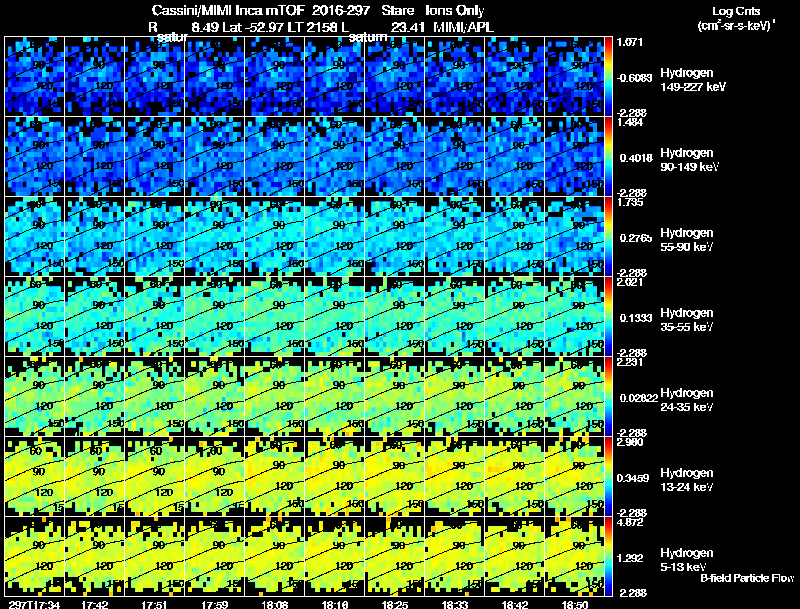
Task: Click the Hydrogen 35-55 keV color scale bar
Action: [608, 316]
